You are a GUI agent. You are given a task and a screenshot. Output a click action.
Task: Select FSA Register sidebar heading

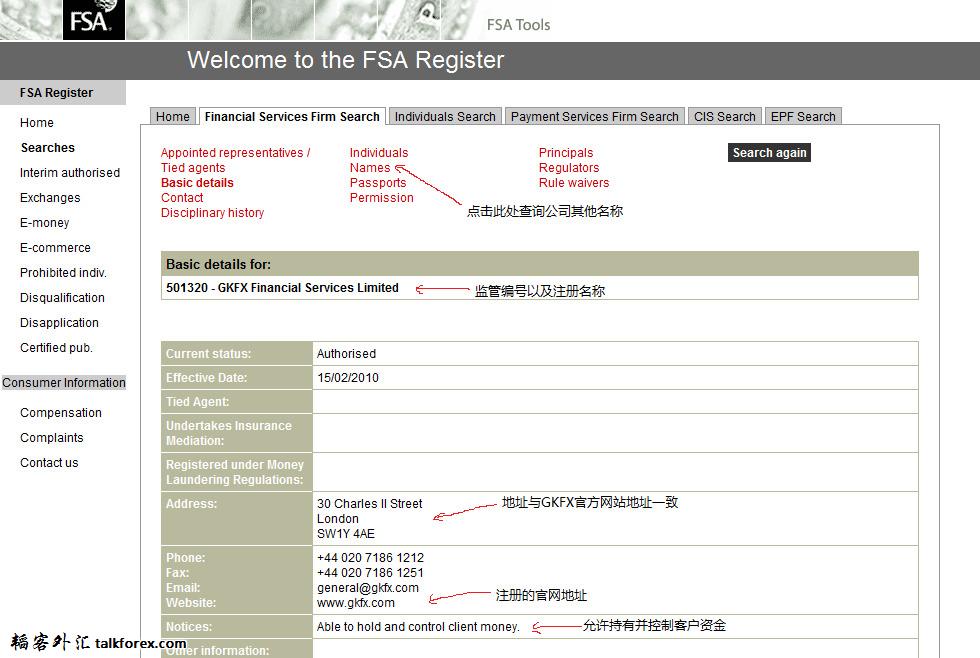(62, 92)
